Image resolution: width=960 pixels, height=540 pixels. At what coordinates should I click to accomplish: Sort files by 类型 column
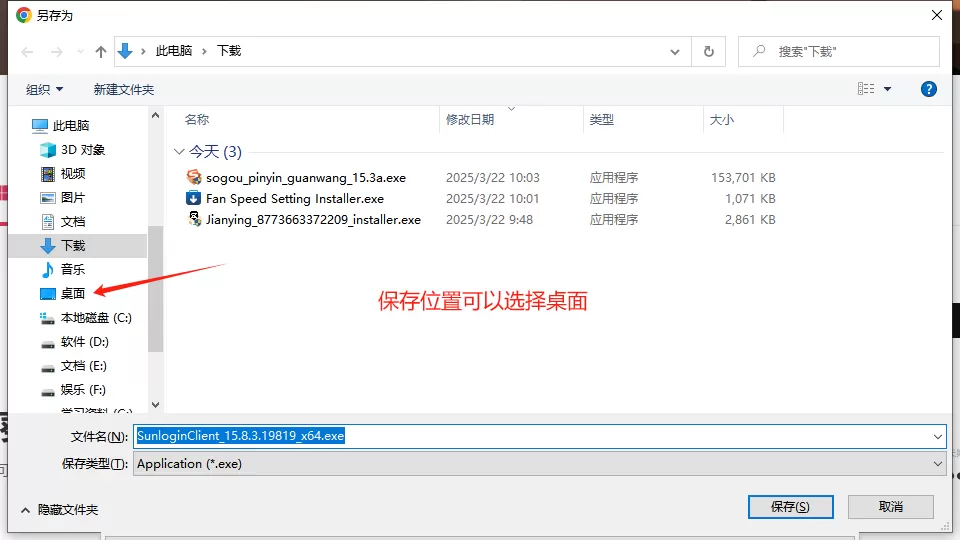coord(601,119)
